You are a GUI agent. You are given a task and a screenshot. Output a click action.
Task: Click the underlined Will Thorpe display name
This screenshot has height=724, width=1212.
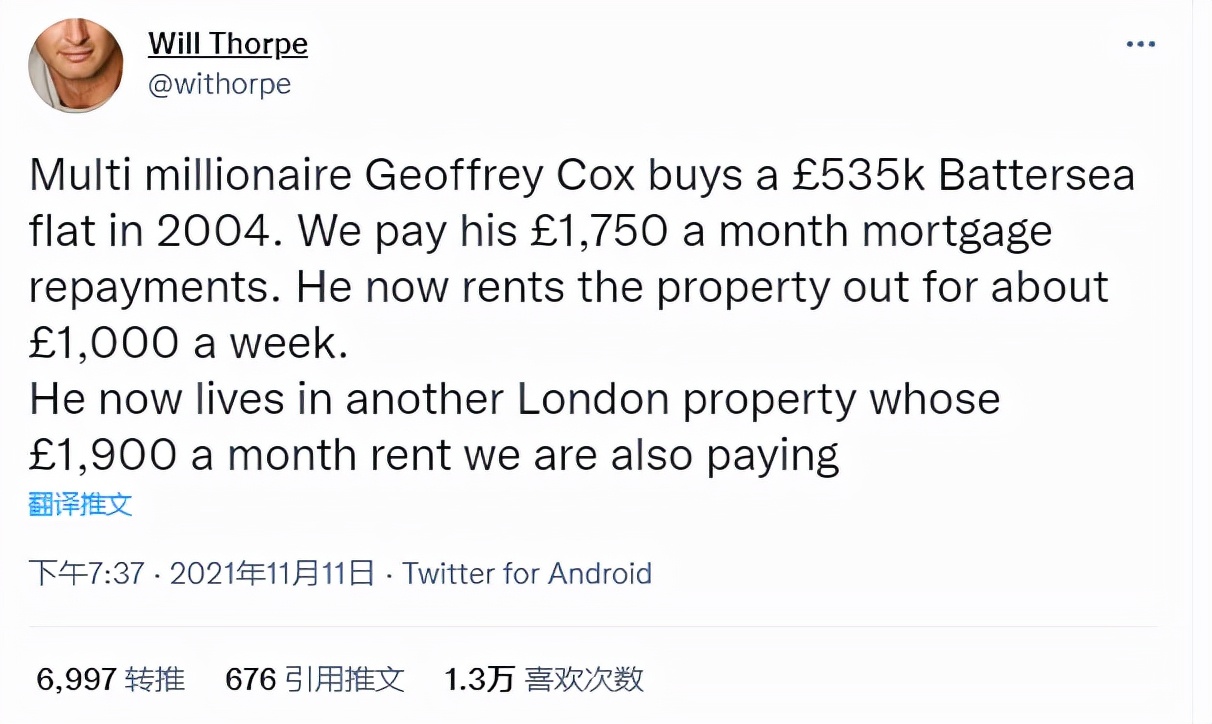point(227,44)
